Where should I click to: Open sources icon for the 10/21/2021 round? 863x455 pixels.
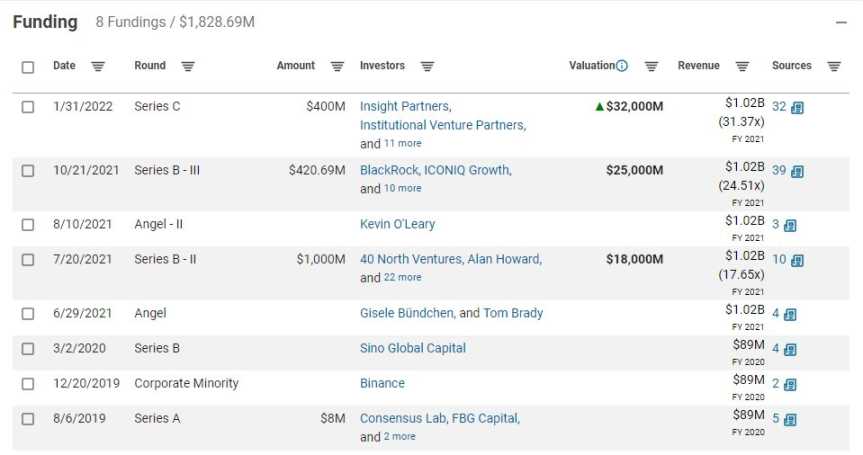[797, 172]
